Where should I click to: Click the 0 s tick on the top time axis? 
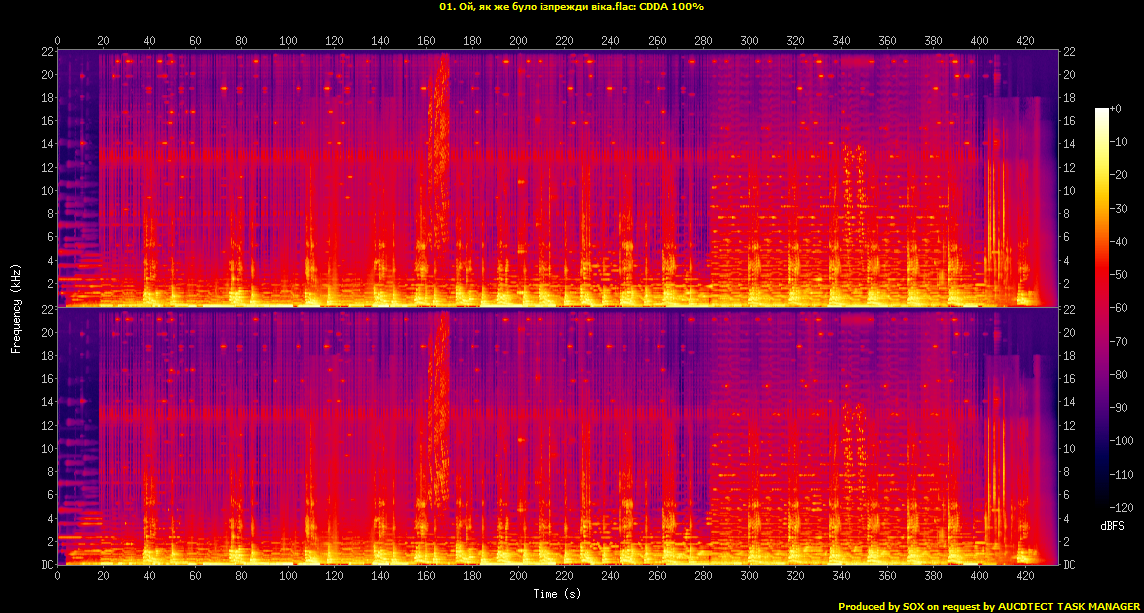(57, 40)
